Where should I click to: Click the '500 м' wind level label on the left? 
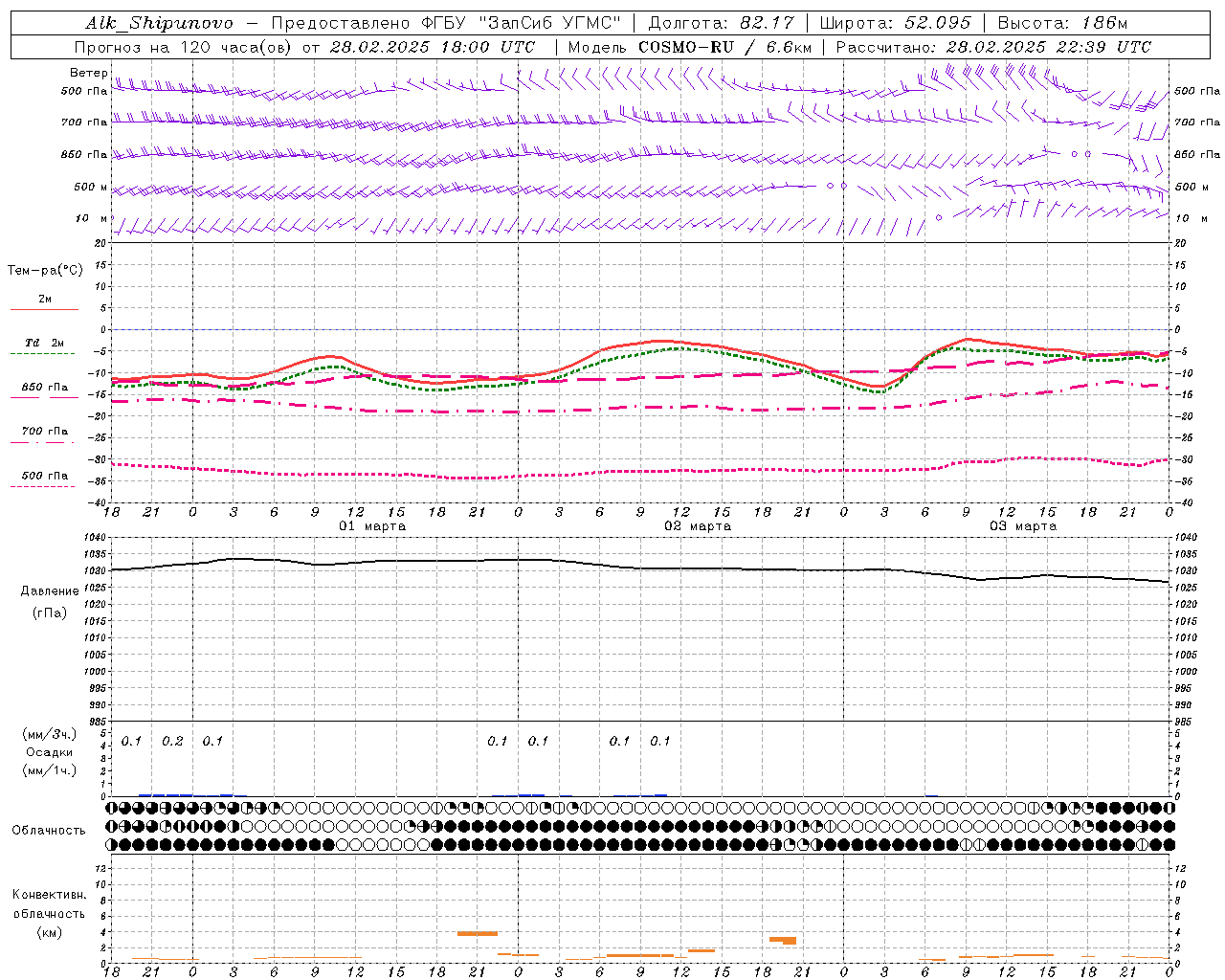(x=92, y=187)
